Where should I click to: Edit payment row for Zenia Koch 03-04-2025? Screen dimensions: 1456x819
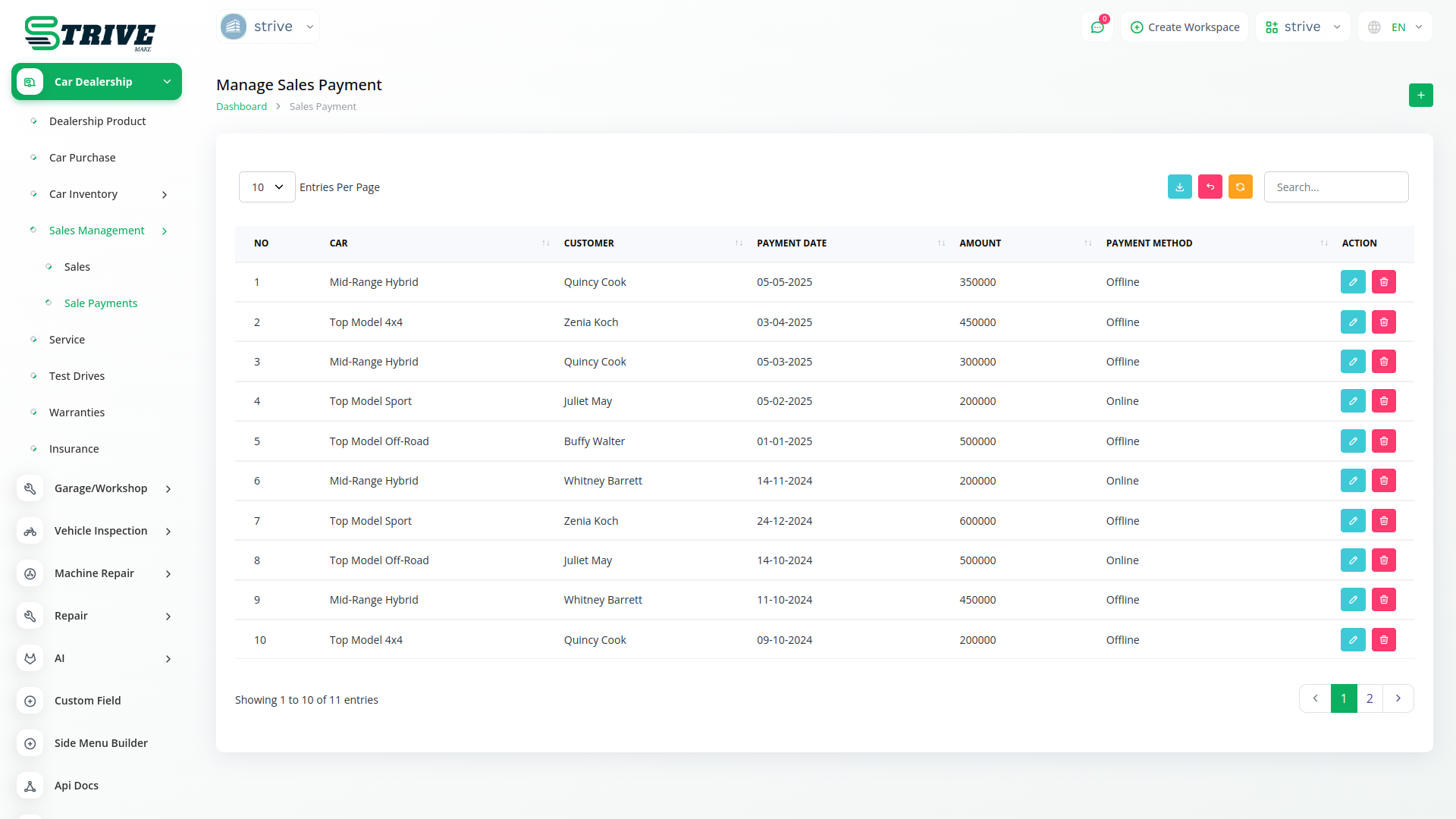tap(1352, 322)
